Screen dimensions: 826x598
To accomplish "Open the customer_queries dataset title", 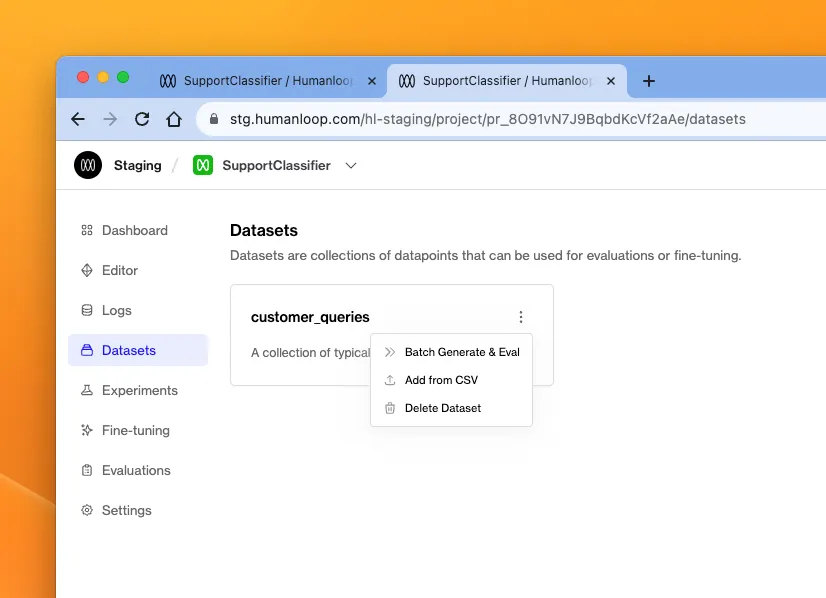I will pyautogui.click(x=310, y=317).
